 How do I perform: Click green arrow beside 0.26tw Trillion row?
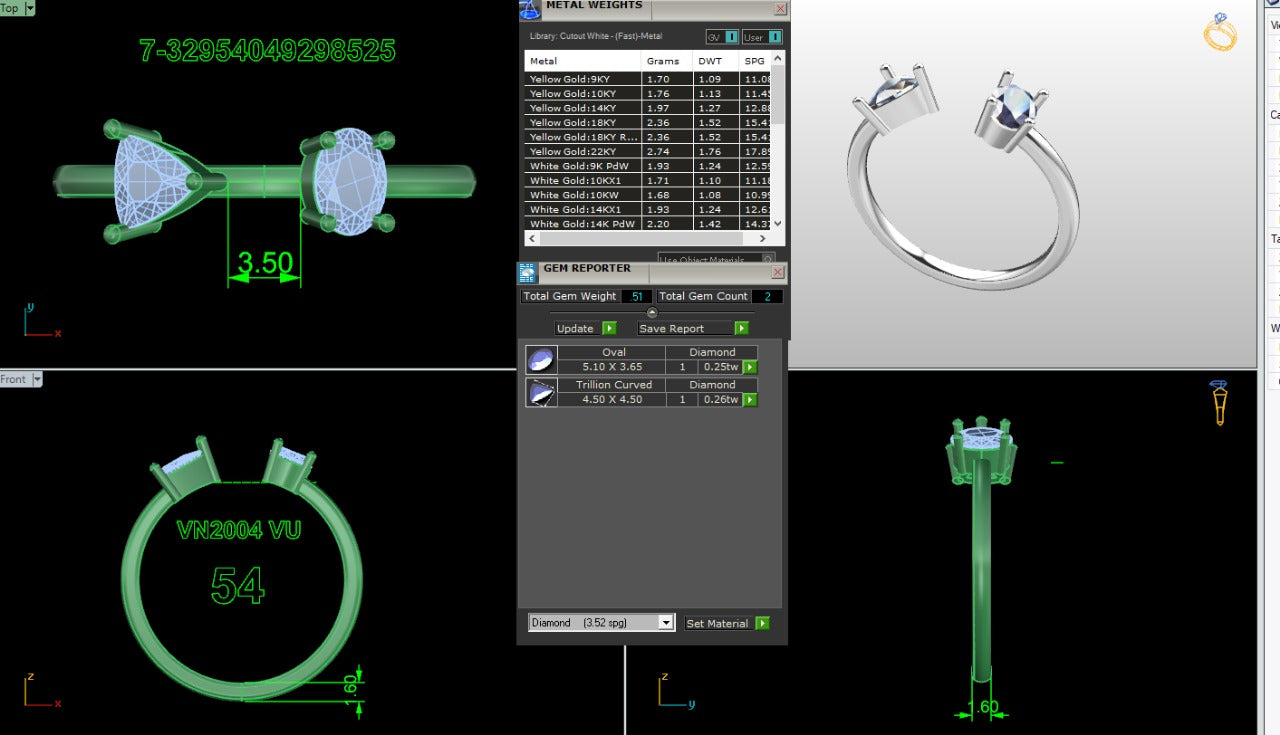(750, 400)
